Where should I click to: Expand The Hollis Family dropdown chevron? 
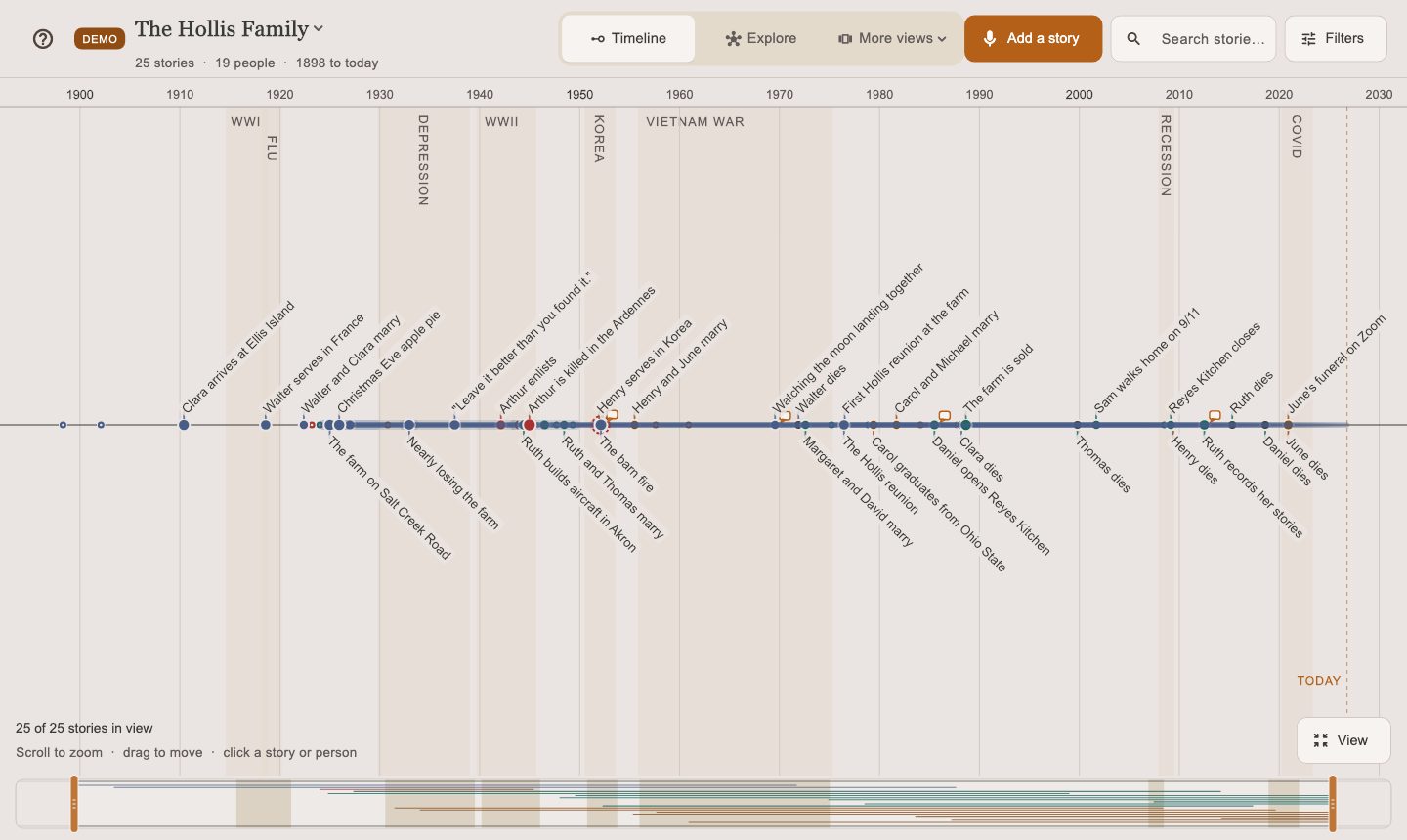pos(319,29)
